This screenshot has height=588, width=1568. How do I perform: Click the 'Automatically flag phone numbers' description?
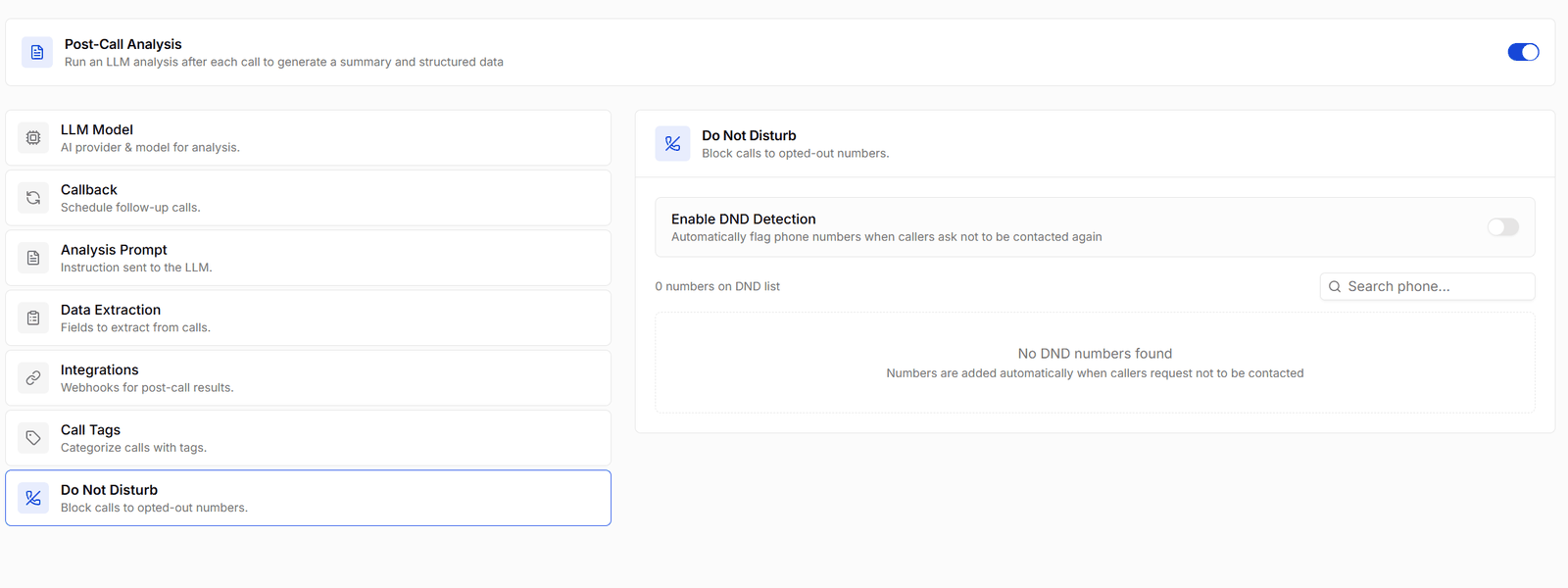tap(887, 237)
